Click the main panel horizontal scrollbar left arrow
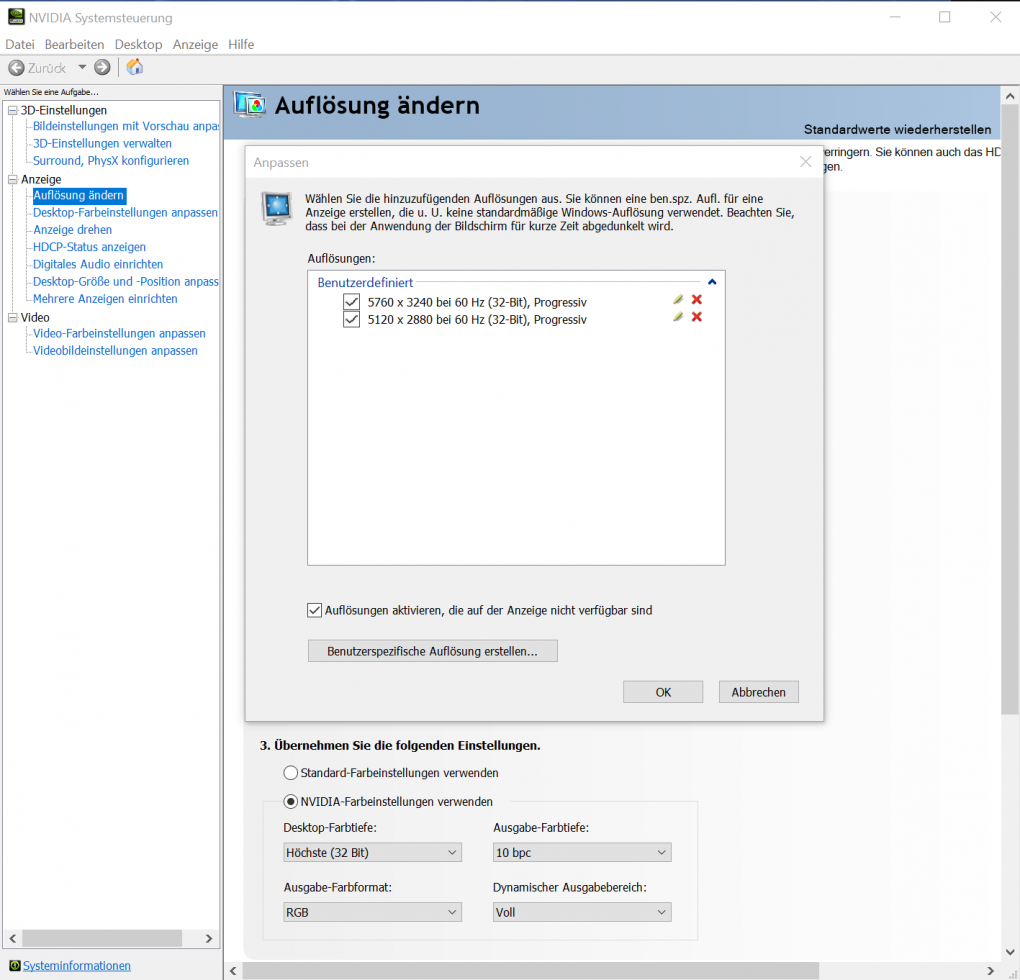The image size is (1020, 980). pyautogui.click(x=234, y=971)
